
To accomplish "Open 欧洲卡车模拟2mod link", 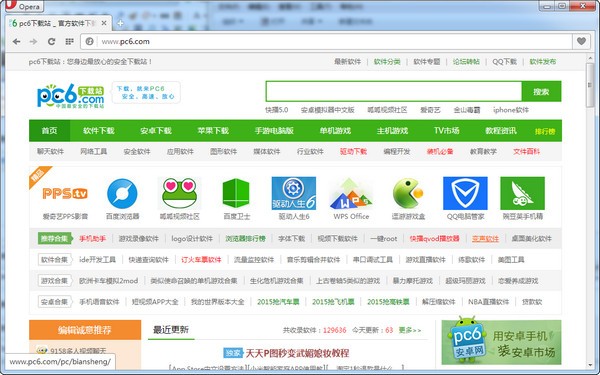I will pos(109,281).
